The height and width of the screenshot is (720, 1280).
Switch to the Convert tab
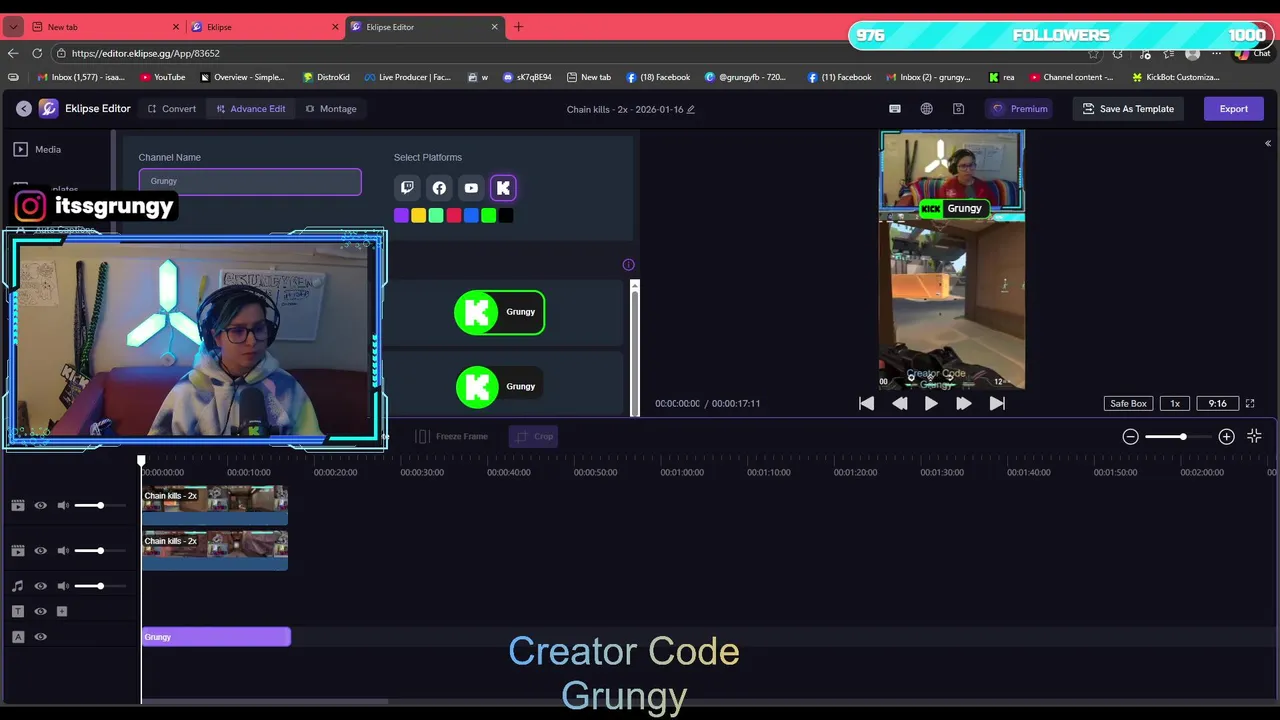(x=172, y=108)
